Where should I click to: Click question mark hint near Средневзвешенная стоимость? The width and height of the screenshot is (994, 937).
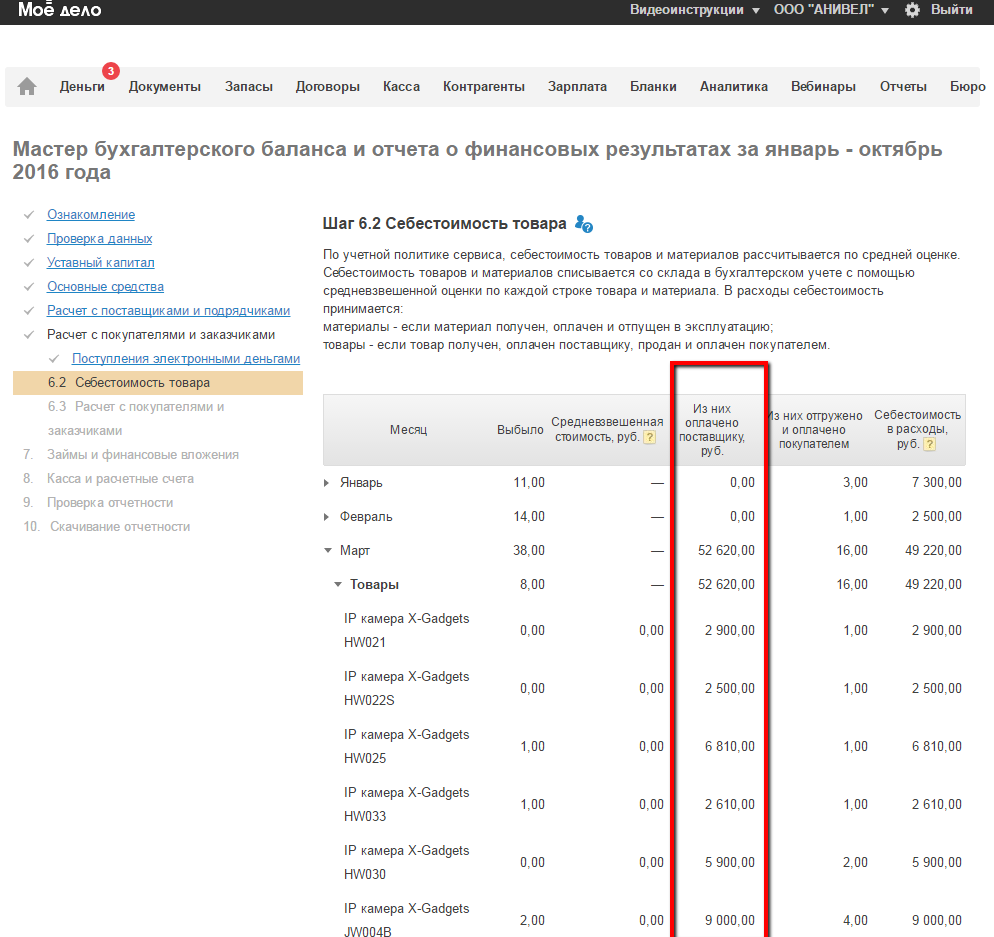pos(649,438)
